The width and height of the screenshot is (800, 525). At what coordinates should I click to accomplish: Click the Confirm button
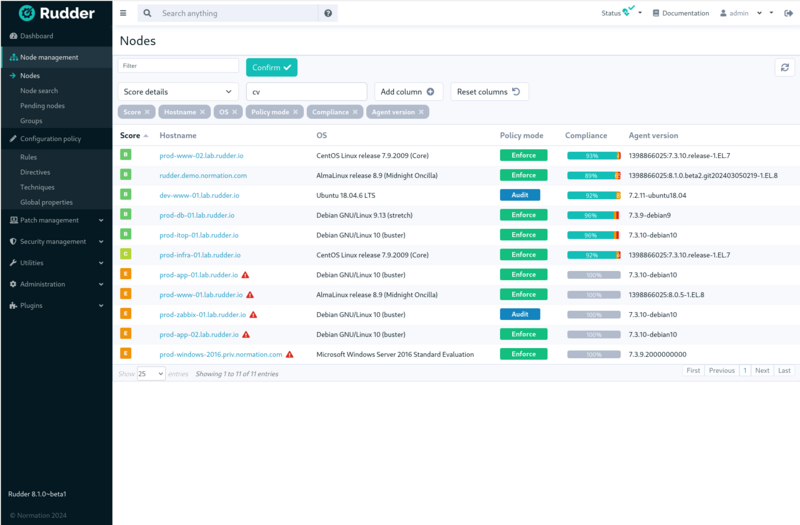(271, 67)
